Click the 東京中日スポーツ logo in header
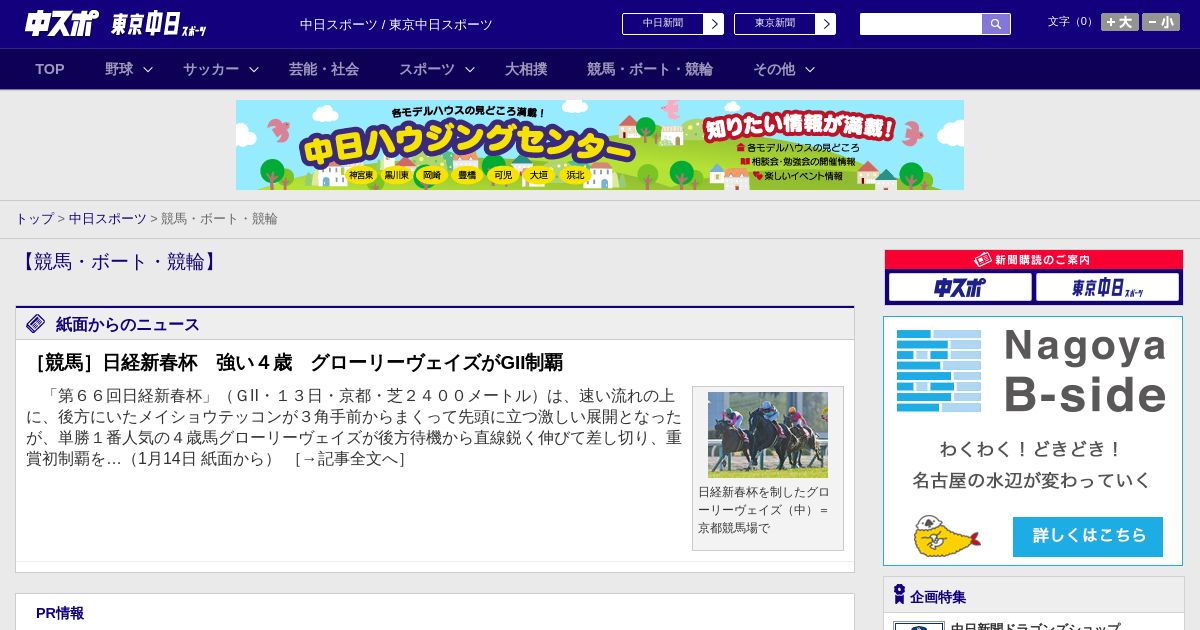The image size is (1200, 630). (x=159, y=24)
